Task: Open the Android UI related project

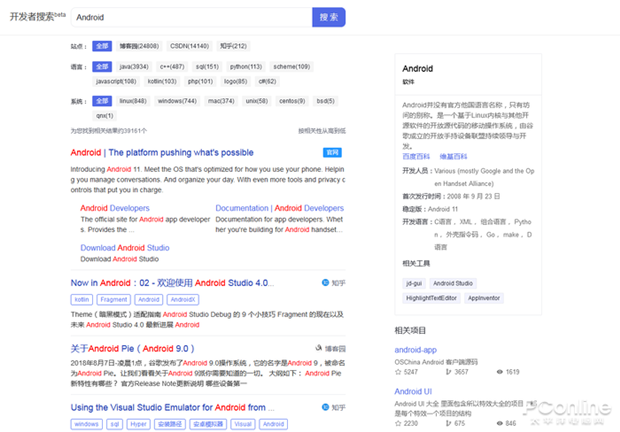Action: 413,391
